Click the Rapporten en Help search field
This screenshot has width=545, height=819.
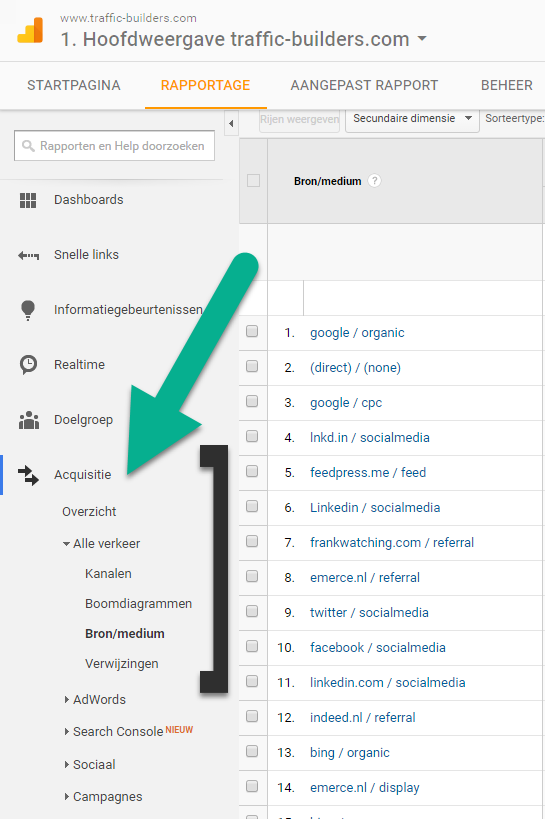click(114, 146)
